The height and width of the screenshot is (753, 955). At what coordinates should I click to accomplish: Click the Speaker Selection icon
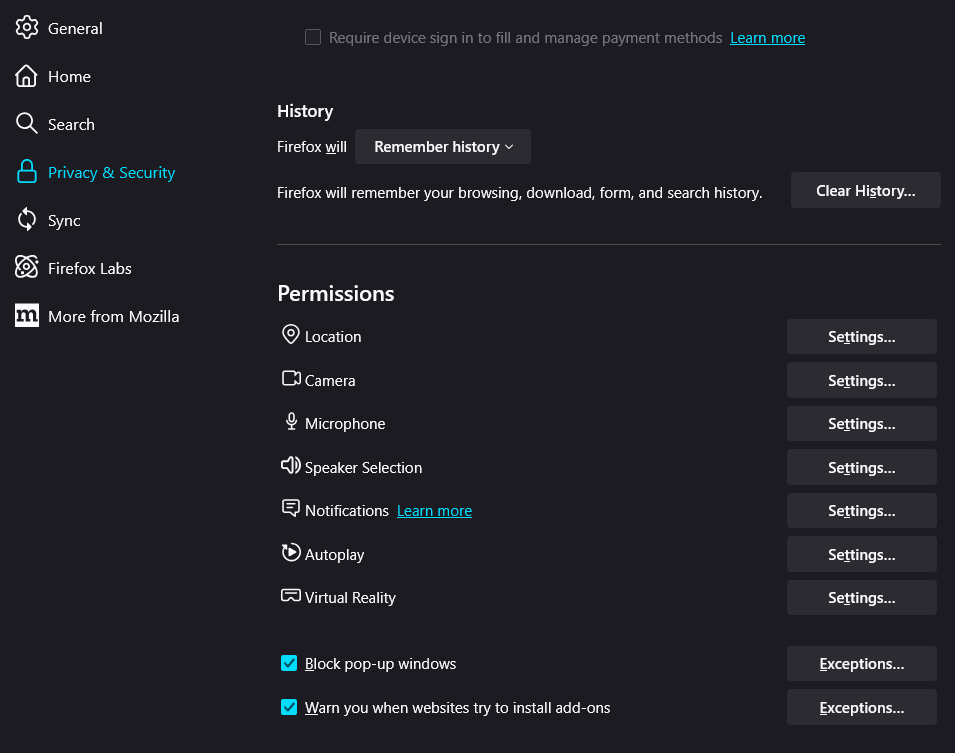291,466
